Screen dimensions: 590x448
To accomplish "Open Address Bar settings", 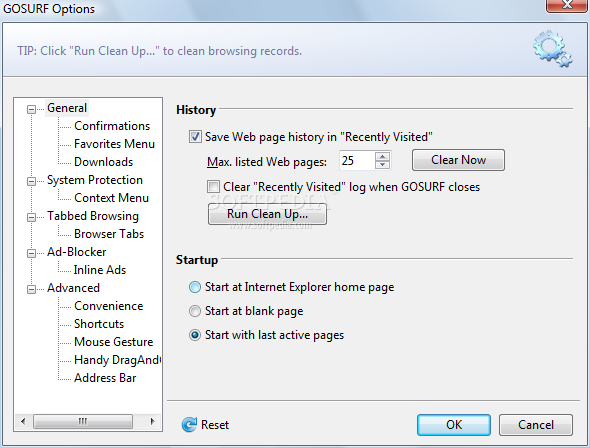I will pyautogui.click(x=105, y=378).
